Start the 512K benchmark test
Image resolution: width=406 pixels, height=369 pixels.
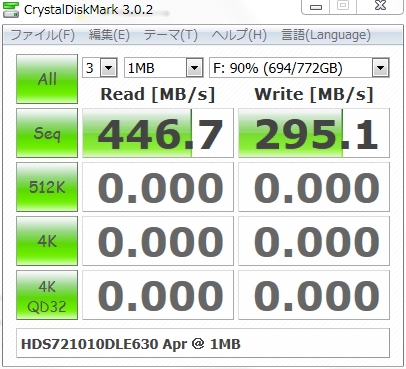47,187
